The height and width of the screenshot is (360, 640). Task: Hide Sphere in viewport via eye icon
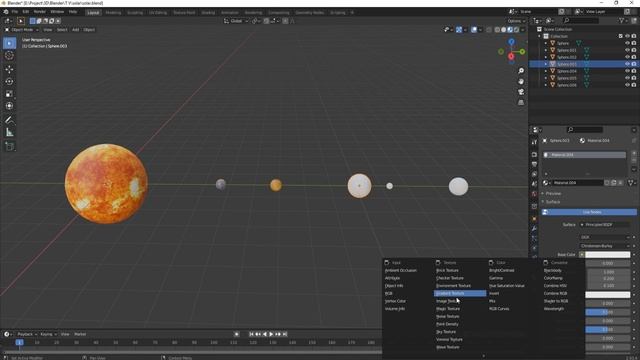point(627,43)
